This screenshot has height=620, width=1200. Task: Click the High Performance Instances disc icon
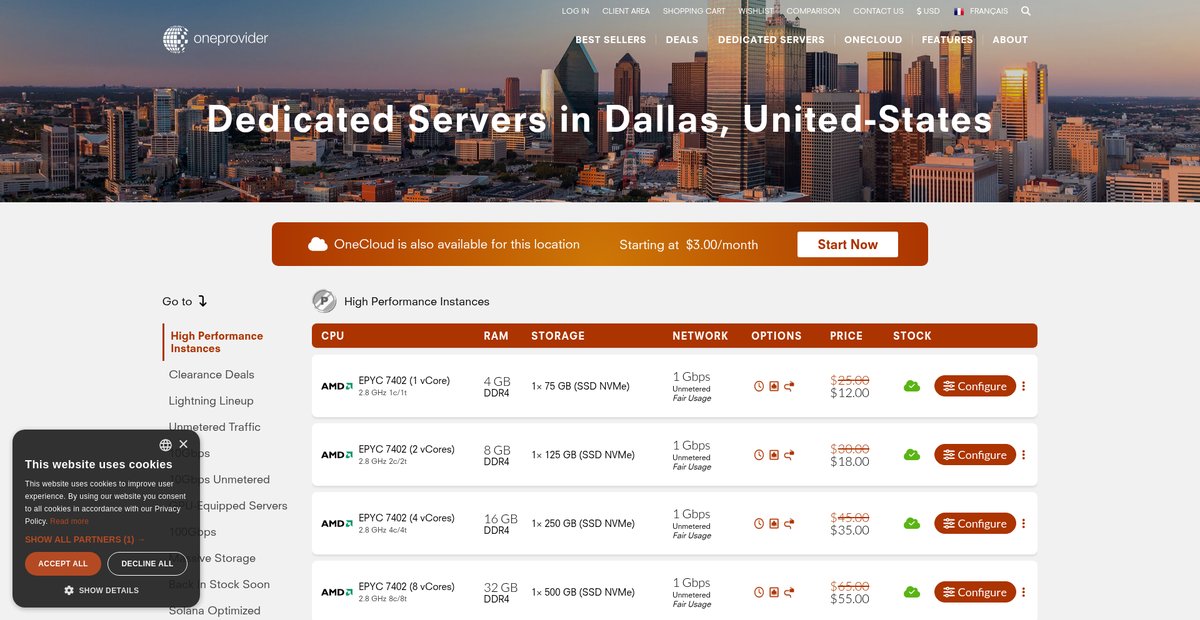point(324,301)
